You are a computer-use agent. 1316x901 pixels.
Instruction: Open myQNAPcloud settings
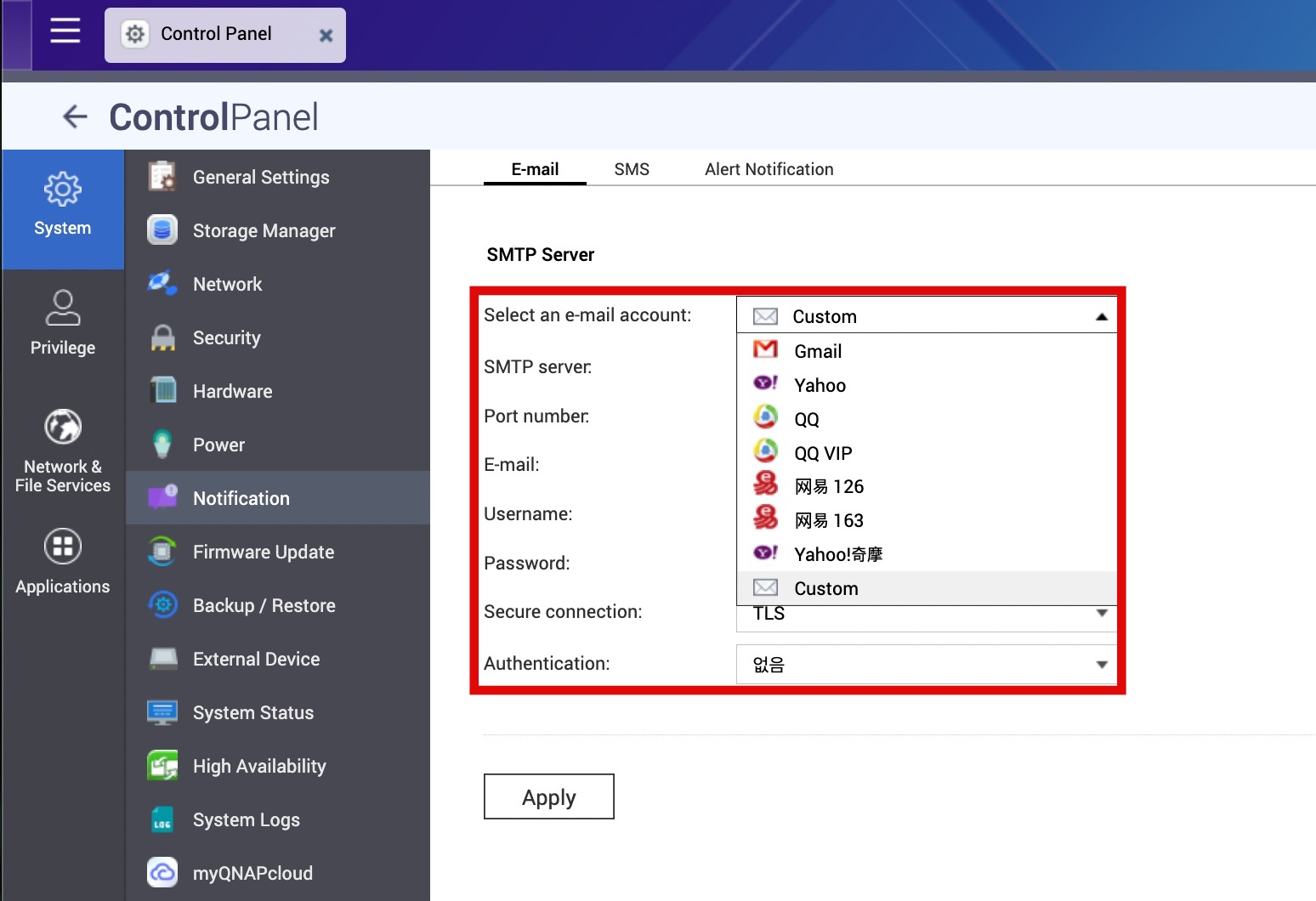(278, 873)
